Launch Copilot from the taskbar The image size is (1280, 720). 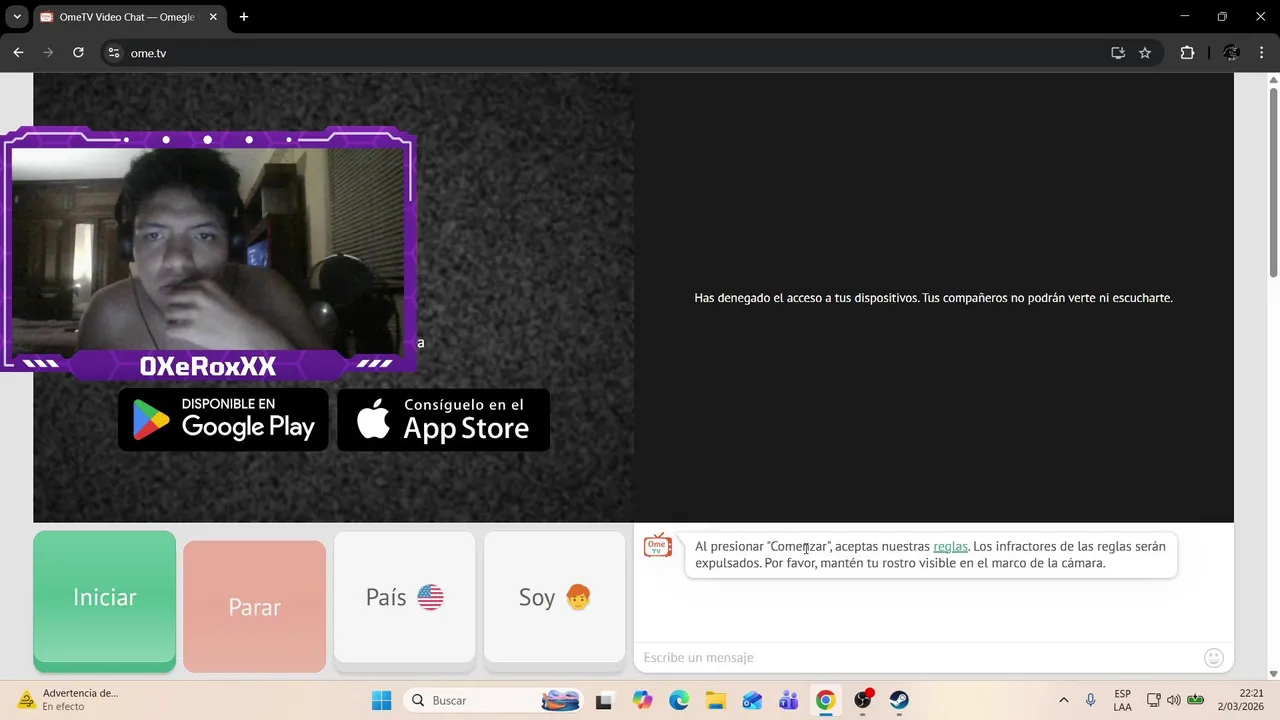(x=642, y=700)
